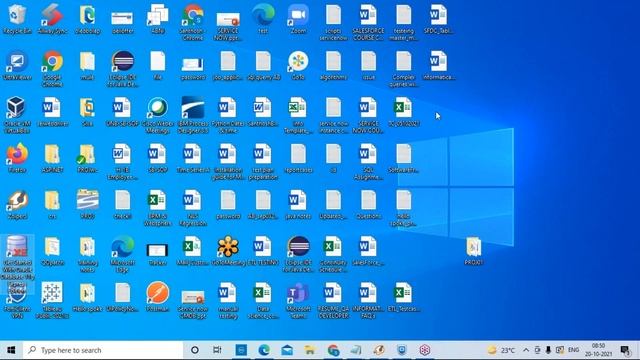Open the Google Chrome desktop shortcut
Image resolution: width=640 pixels, height=360 pixels.
[52, 69]
